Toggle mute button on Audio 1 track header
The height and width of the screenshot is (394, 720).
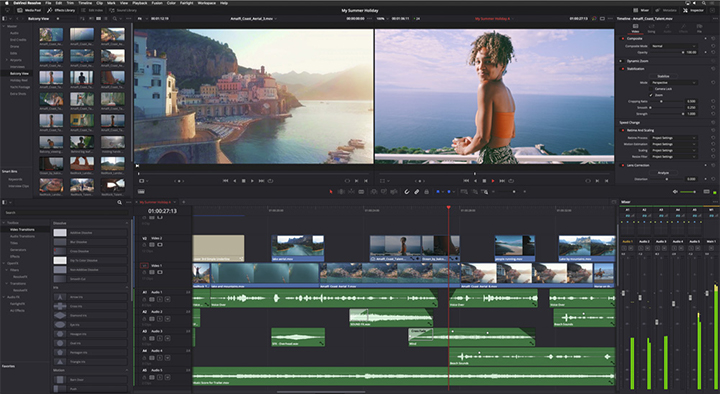point(167,299)
